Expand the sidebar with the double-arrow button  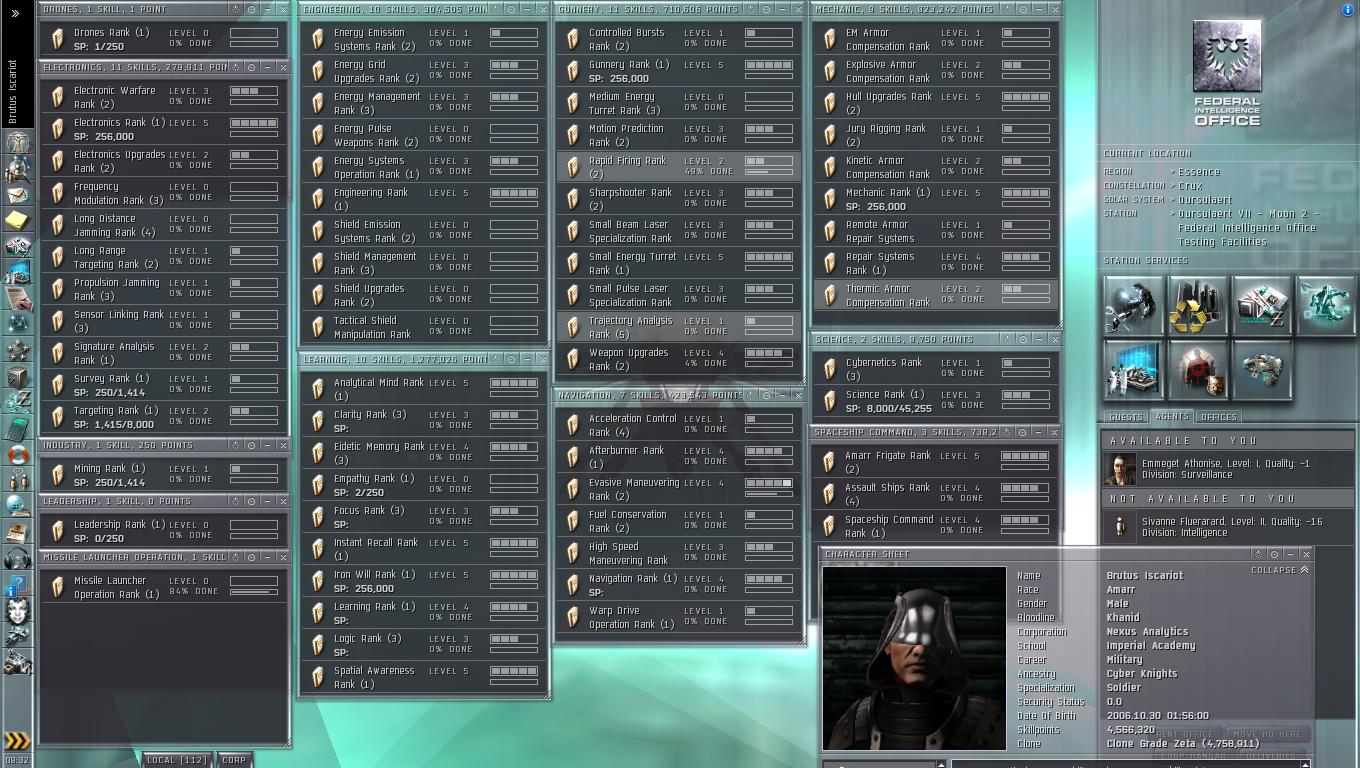(x=16, y=13)
